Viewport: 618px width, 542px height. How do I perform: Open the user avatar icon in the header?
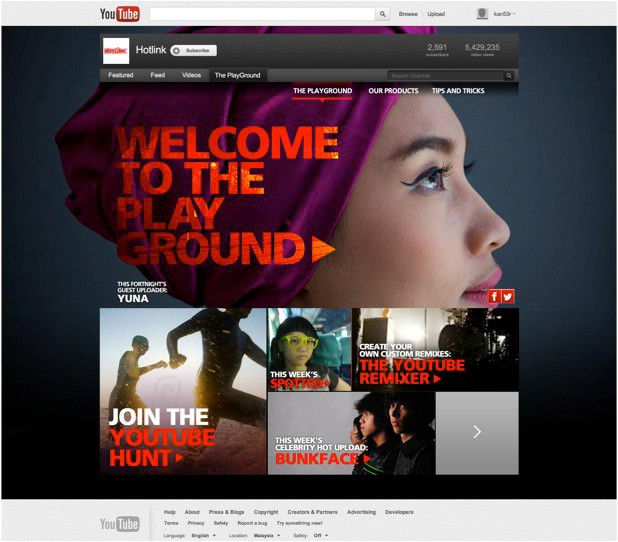[482, 14]
